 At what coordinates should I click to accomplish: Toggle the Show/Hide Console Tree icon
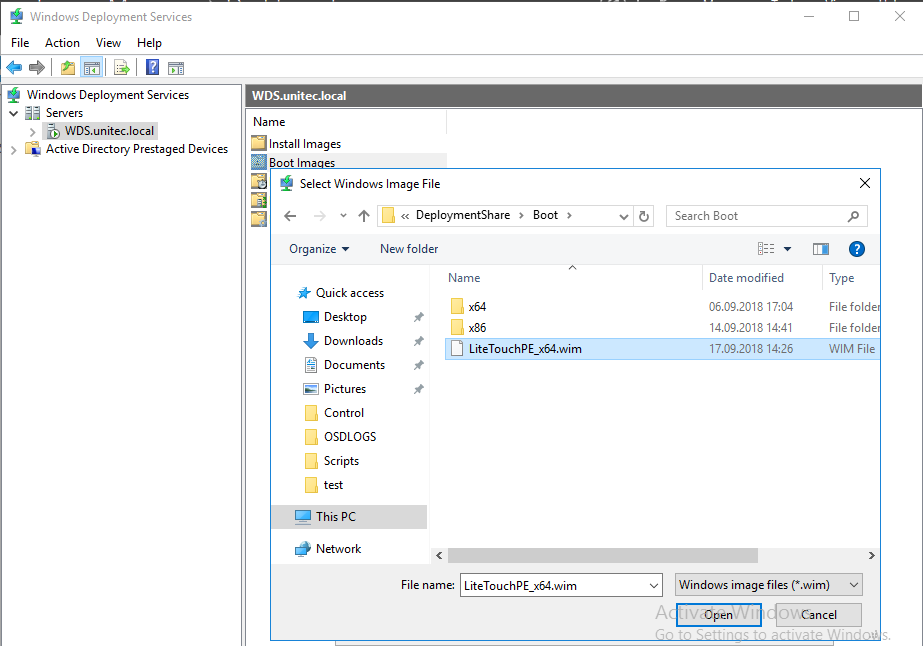click(x=92, y=68)
